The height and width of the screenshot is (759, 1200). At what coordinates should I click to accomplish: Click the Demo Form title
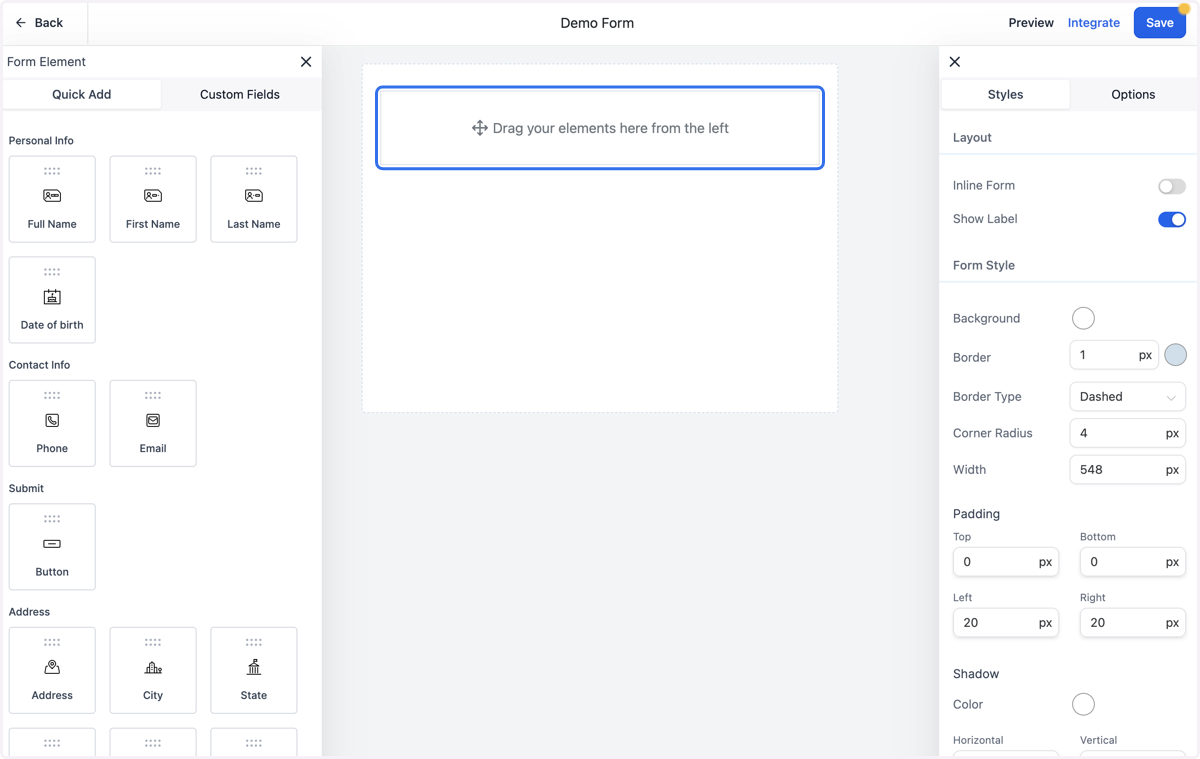coord(597,23)
